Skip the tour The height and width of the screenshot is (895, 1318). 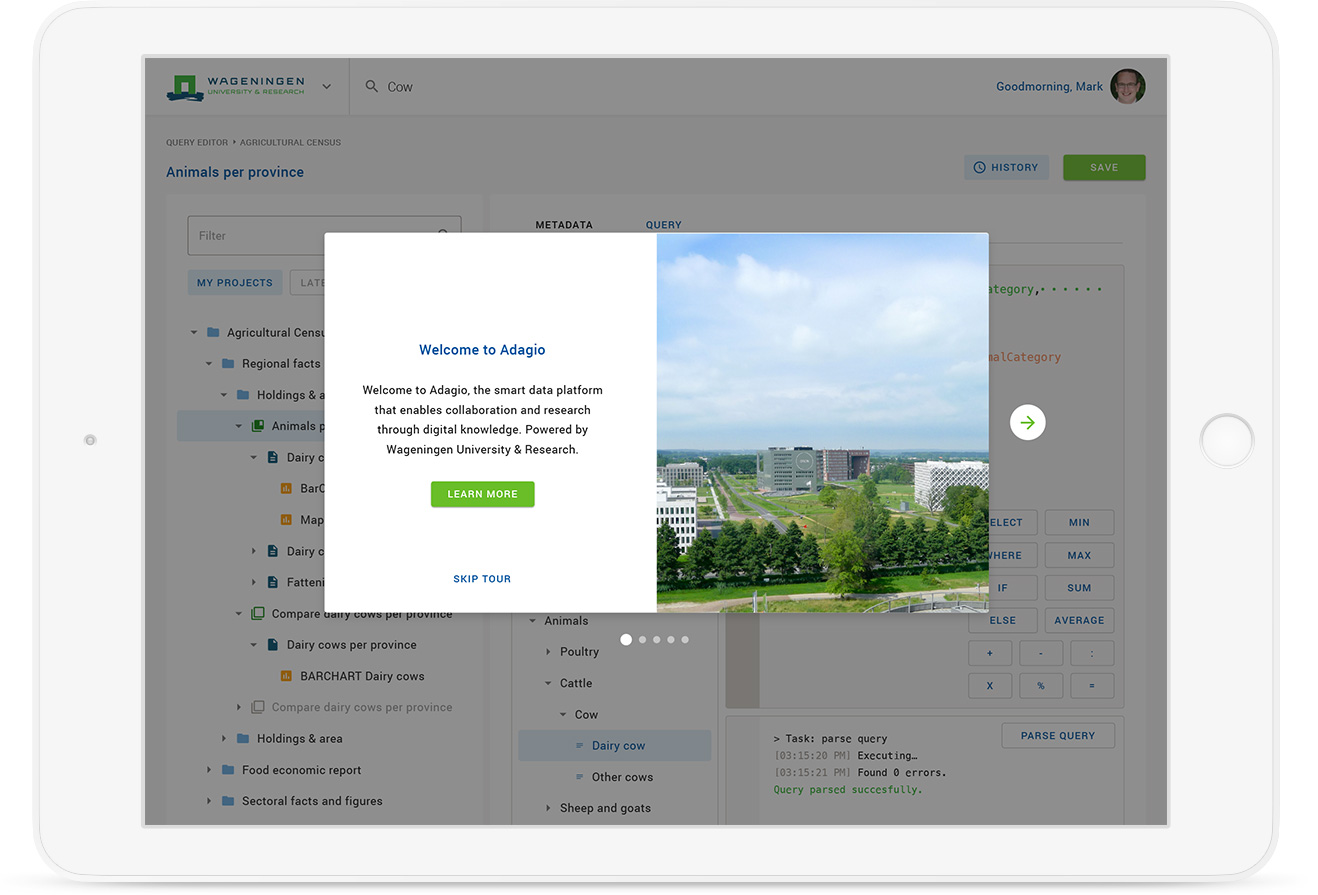(482, 579)
